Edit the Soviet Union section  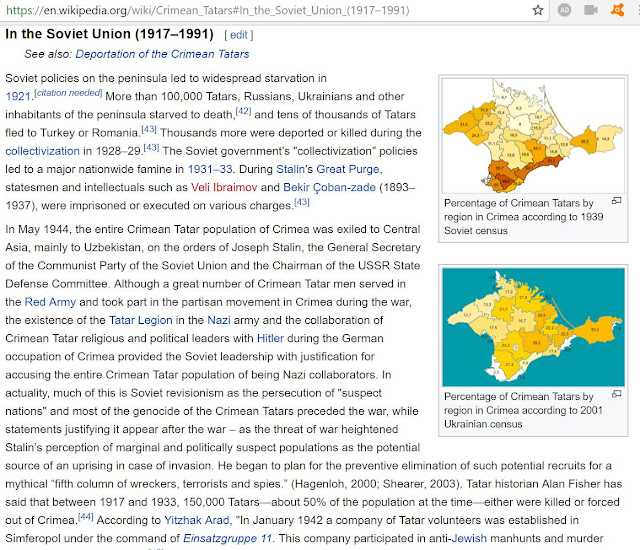click(239, 35)
